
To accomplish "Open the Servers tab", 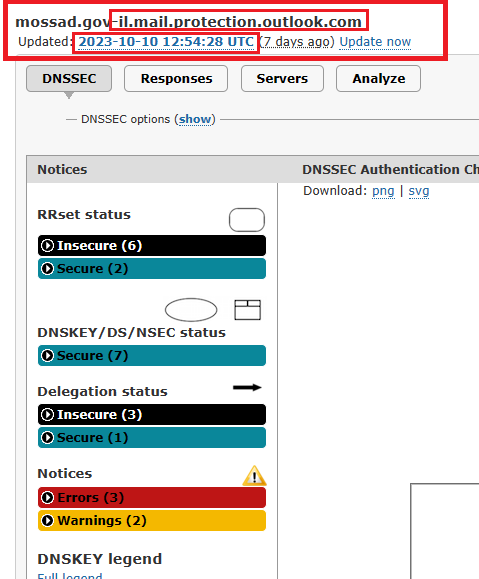I will click(282, 79).
